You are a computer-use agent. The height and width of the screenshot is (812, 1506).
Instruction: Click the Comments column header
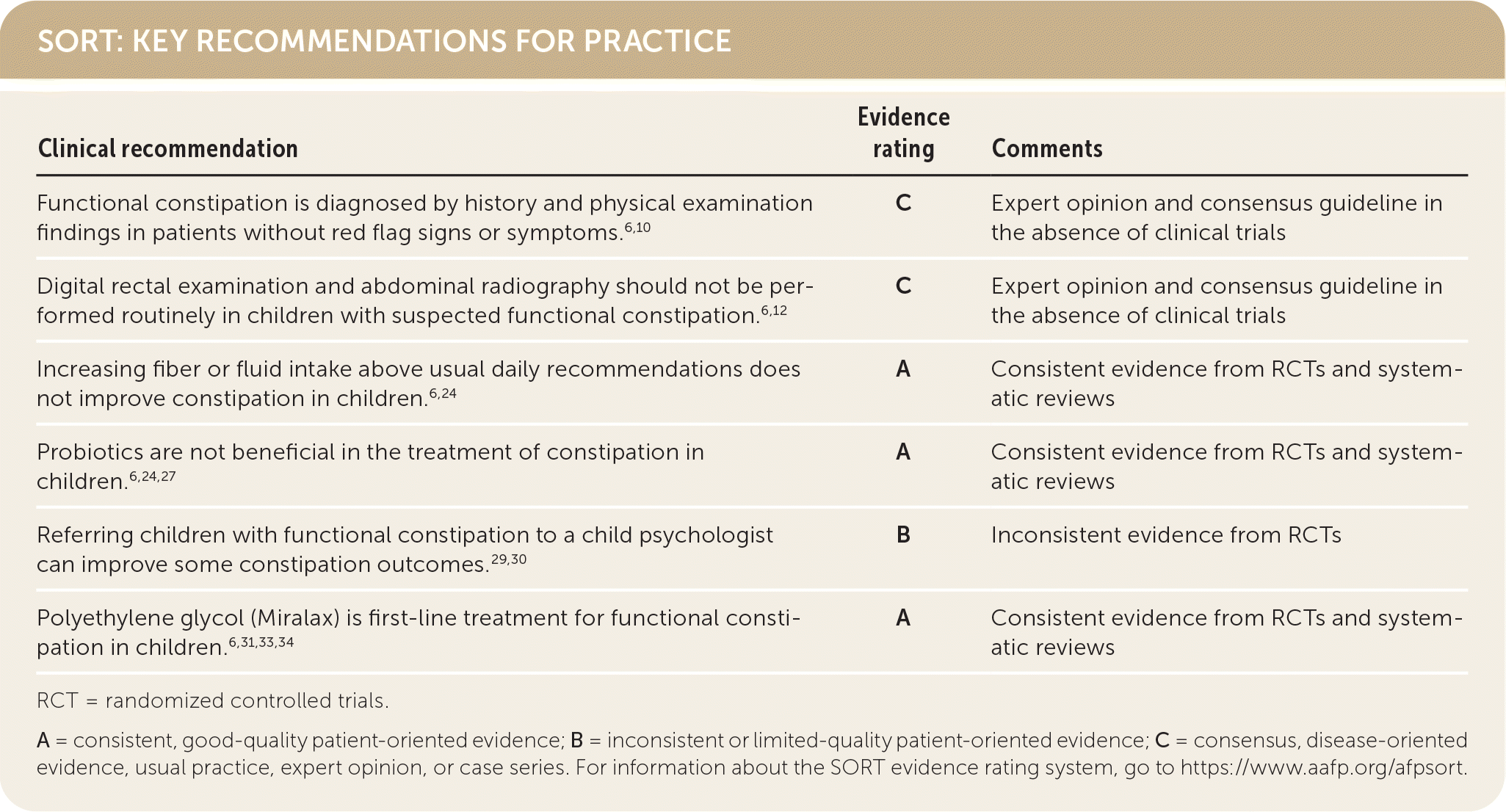point(1046,148)
